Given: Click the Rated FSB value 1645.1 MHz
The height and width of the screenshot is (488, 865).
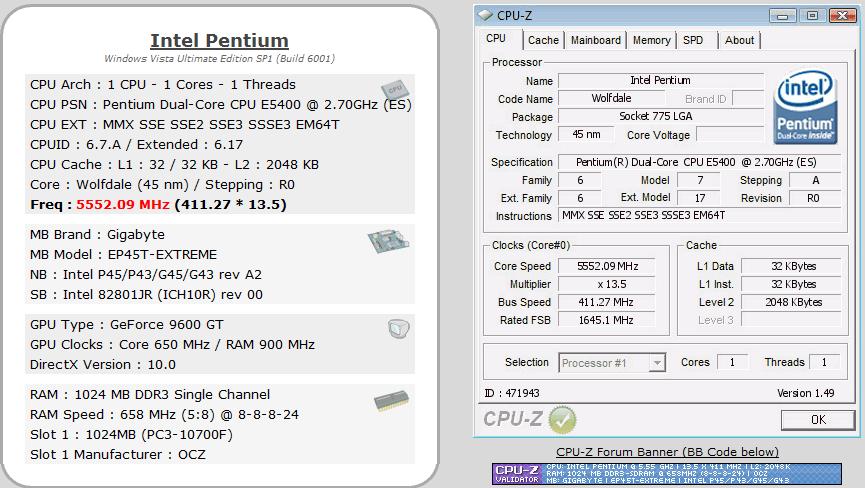Looking at the screenshot, I should pyautogui.click(x=607, y=320).
